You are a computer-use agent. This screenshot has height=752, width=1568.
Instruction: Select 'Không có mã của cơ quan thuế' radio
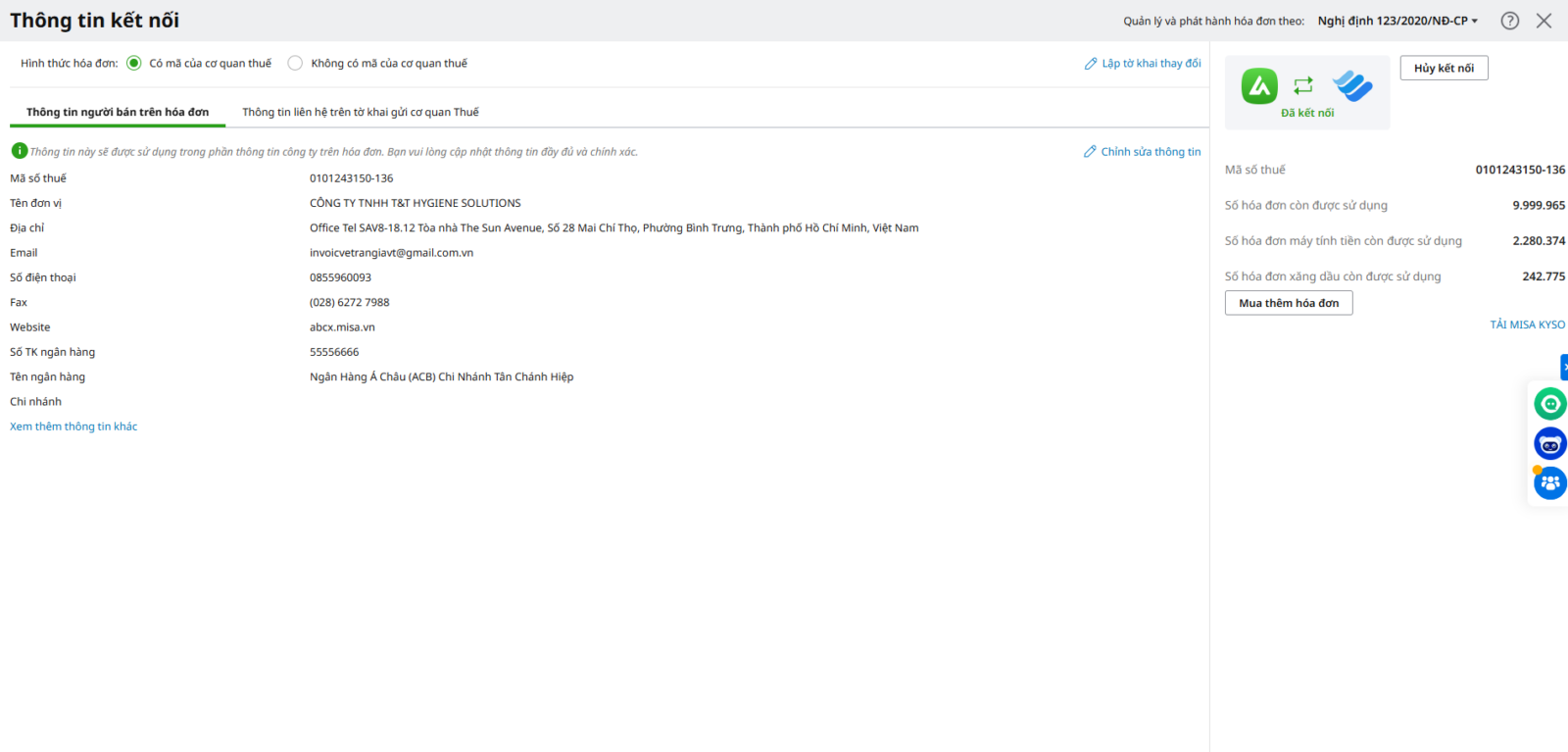295,64
